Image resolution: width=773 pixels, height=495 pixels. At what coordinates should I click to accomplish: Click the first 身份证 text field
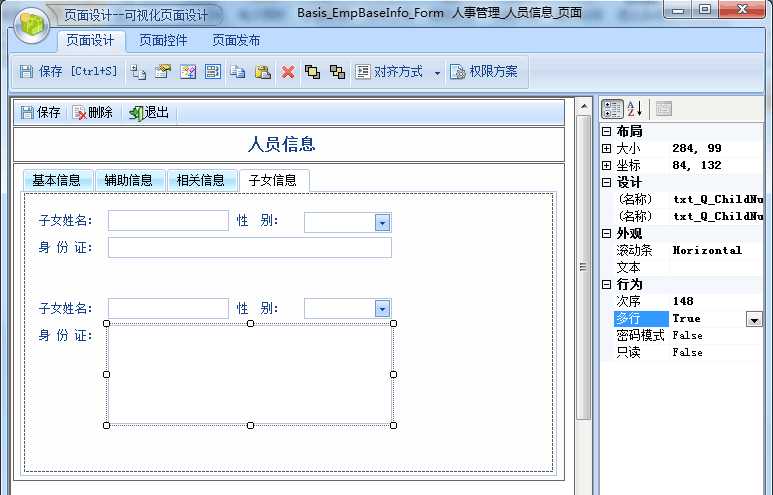(250, 248)
